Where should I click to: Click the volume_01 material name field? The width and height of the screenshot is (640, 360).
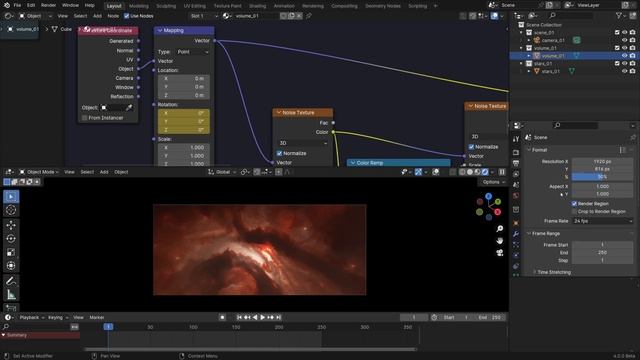coord(256,16)
